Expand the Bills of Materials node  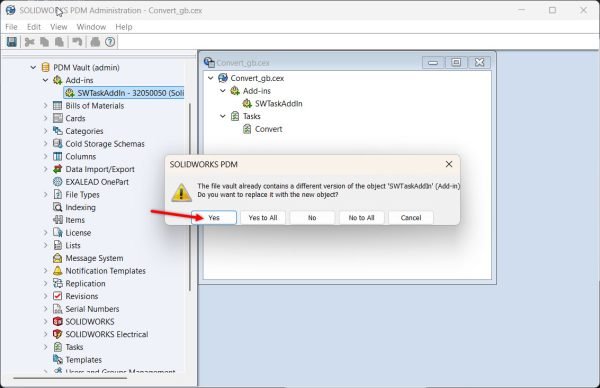click(46, 106)
